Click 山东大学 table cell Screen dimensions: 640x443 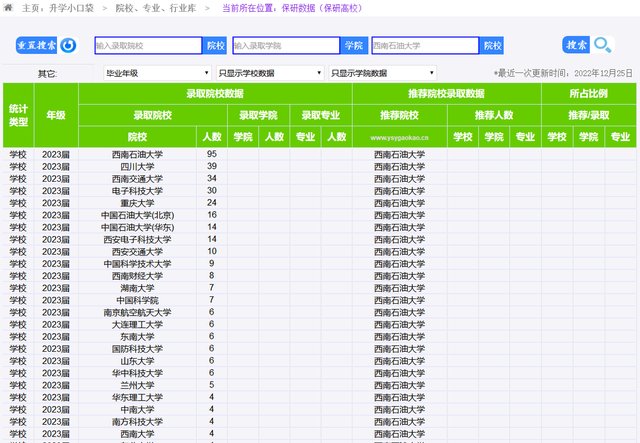coord(137,361)
